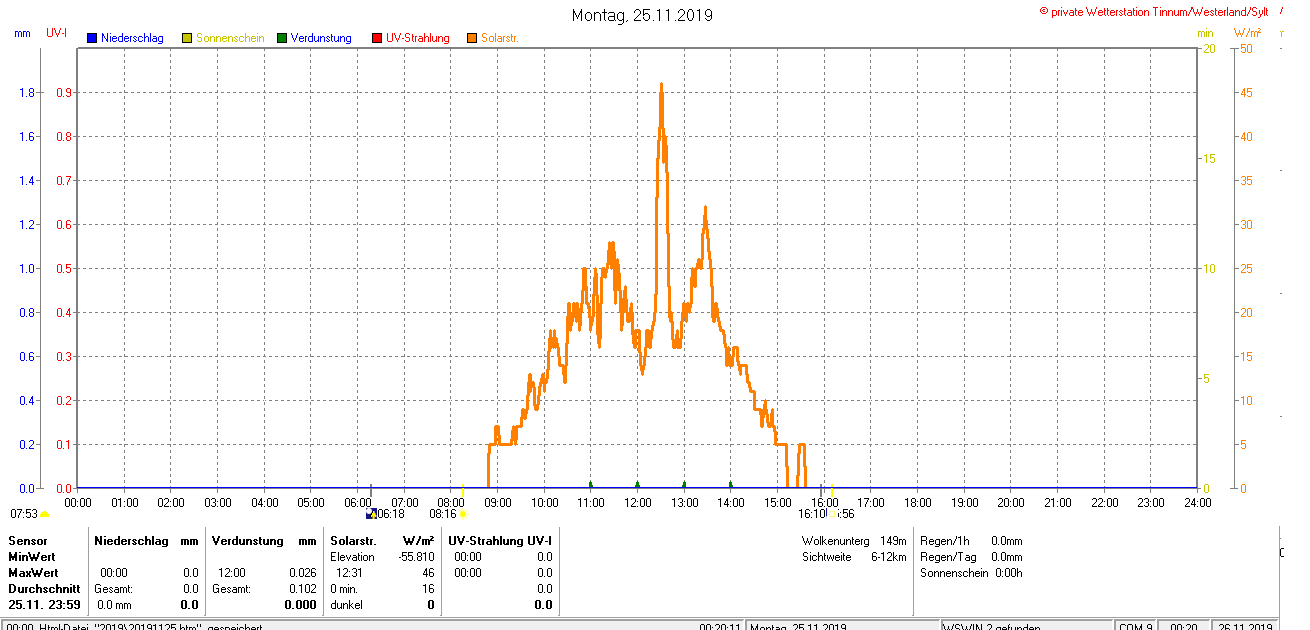Click the Regen/Tag 0.0mm reading
Screen dimensions: 1310x630
coord(971,556)
